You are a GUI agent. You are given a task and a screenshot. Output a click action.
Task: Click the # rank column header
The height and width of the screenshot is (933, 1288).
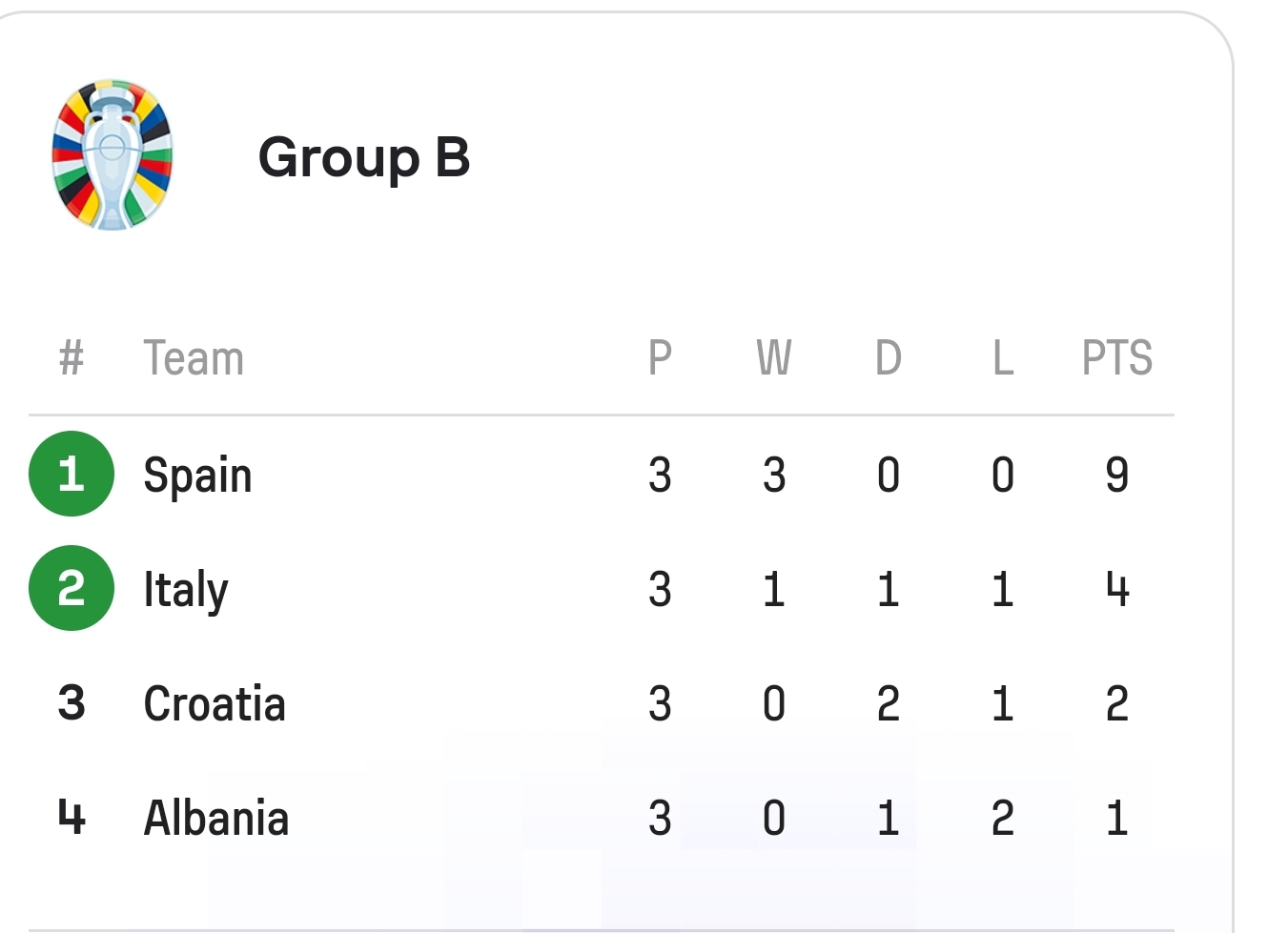coord(72,358)
